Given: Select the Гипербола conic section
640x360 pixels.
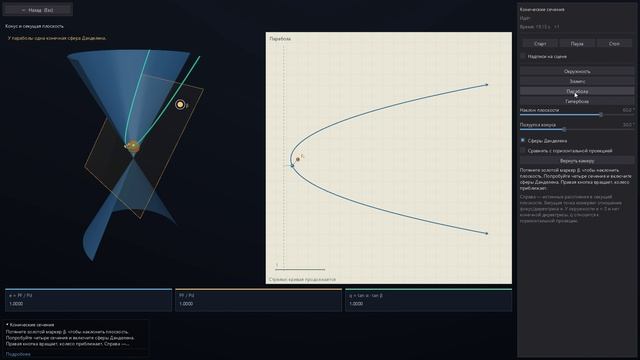Looking at the screenshot, I should [577, 101].
